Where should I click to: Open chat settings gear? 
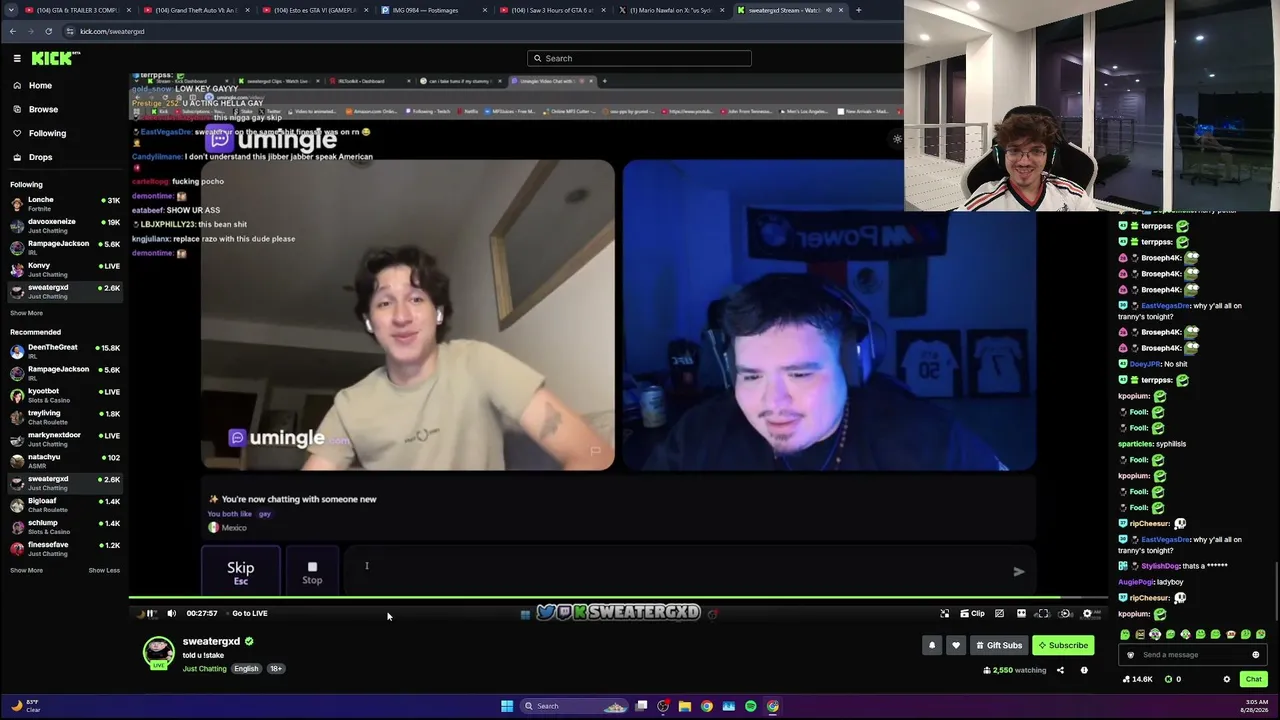click(x=1227, y=679)
